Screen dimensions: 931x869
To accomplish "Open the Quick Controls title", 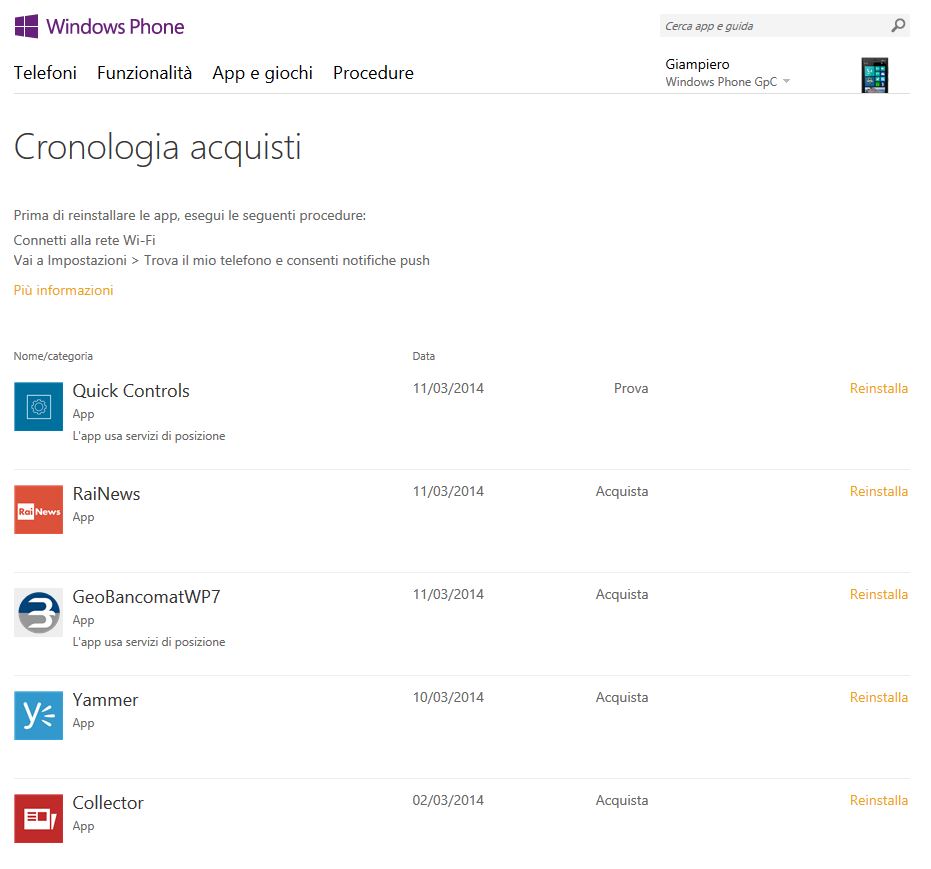I will click(x=131, y=391).
